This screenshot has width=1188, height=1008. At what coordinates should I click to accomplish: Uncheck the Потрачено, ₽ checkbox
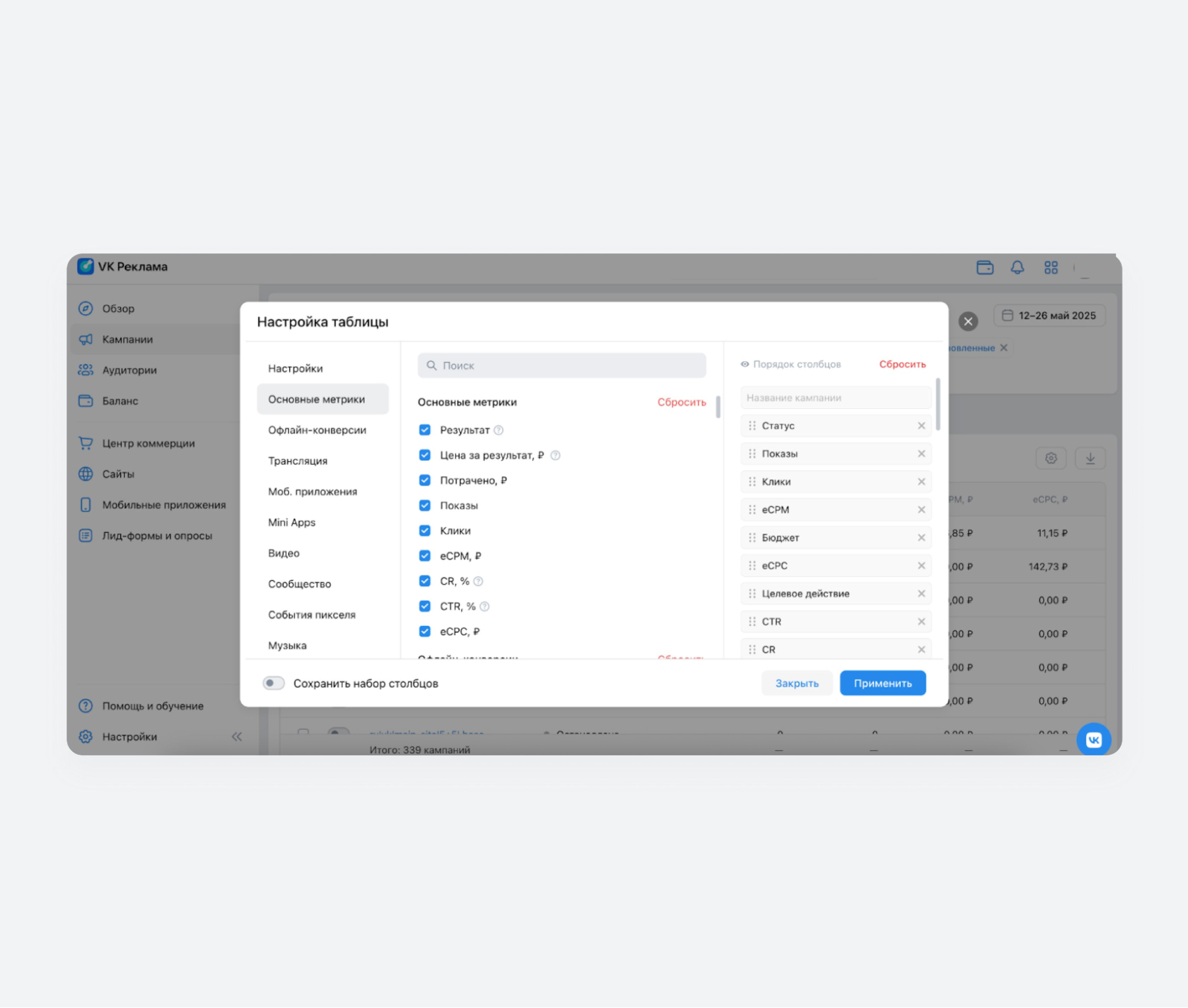tap(424, 480)
